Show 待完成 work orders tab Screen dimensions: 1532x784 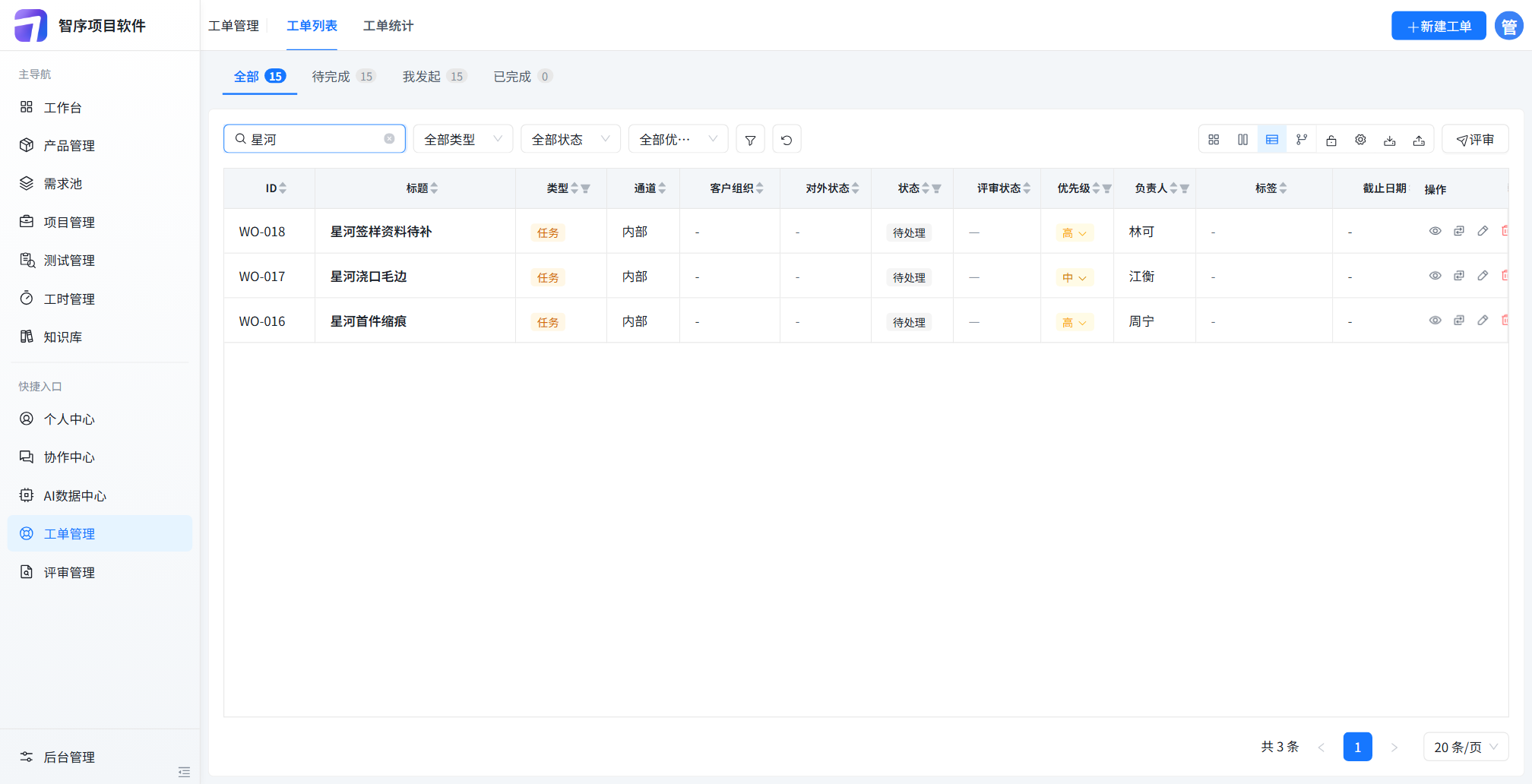pos(343,76)
